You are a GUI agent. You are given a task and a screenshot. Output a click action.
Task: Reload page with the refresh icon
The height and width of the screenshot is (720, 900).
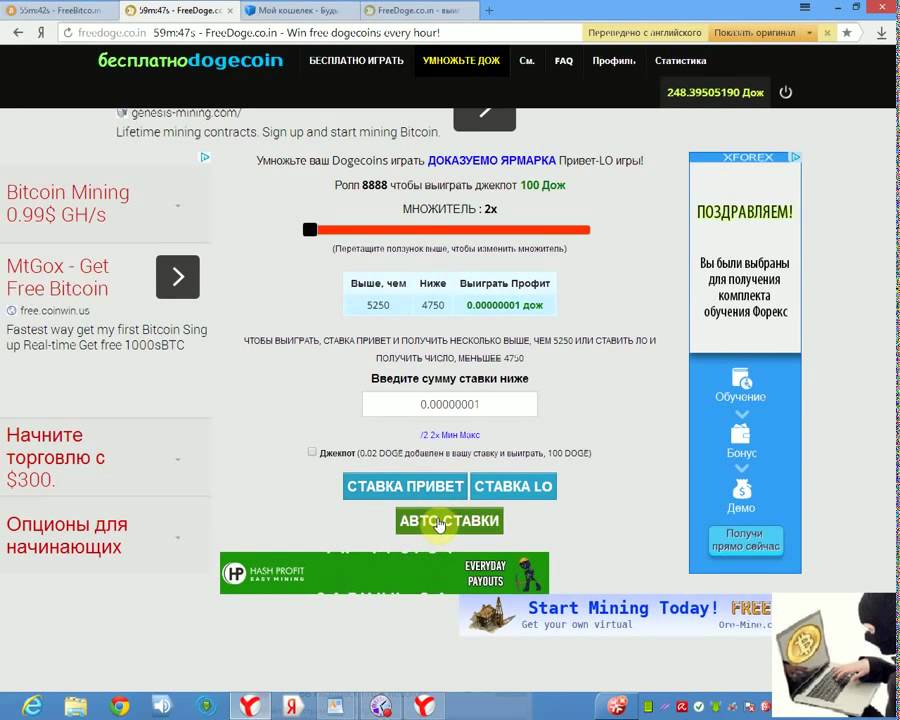[x=68, y=33]
